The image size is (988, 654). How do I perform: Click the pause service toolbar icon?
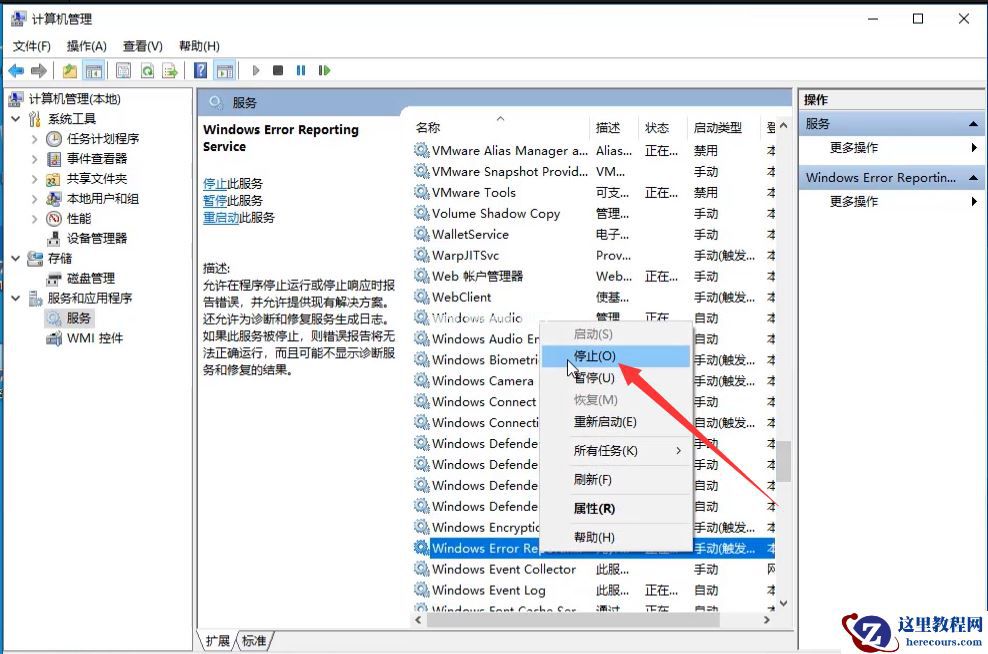coord(300,70)
